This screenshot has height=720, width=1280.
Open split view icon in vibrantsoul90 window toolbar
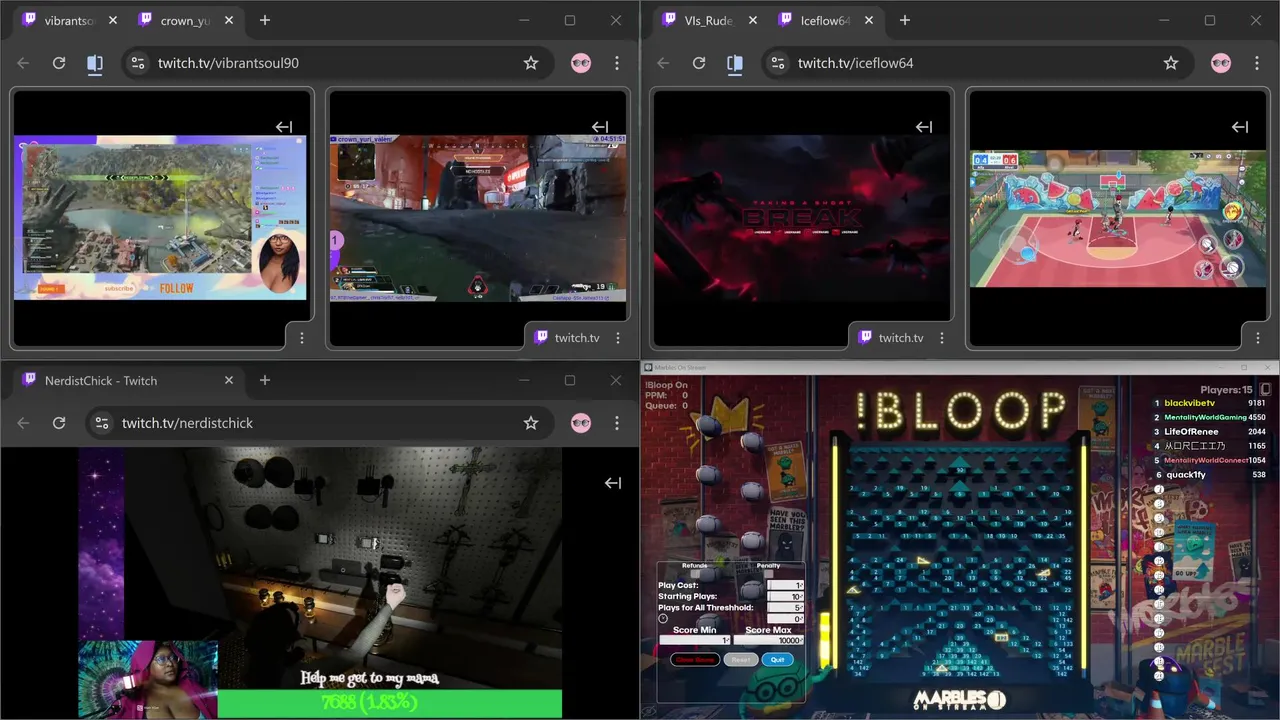(95, 63)
